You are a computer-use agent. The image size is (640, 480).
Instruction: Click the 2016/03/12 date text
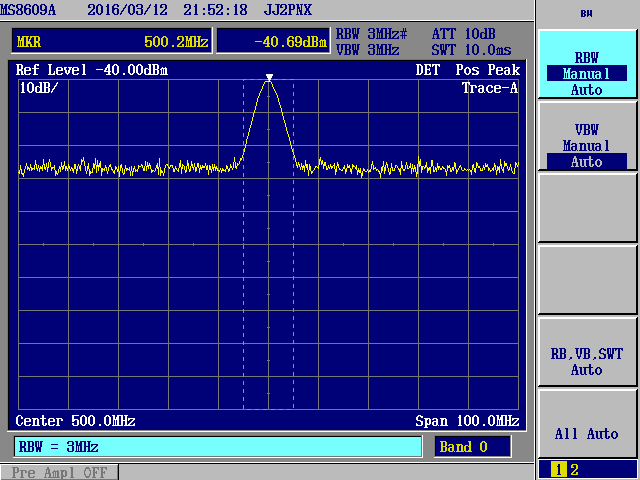pyautogui.click(x=127, y=9)
